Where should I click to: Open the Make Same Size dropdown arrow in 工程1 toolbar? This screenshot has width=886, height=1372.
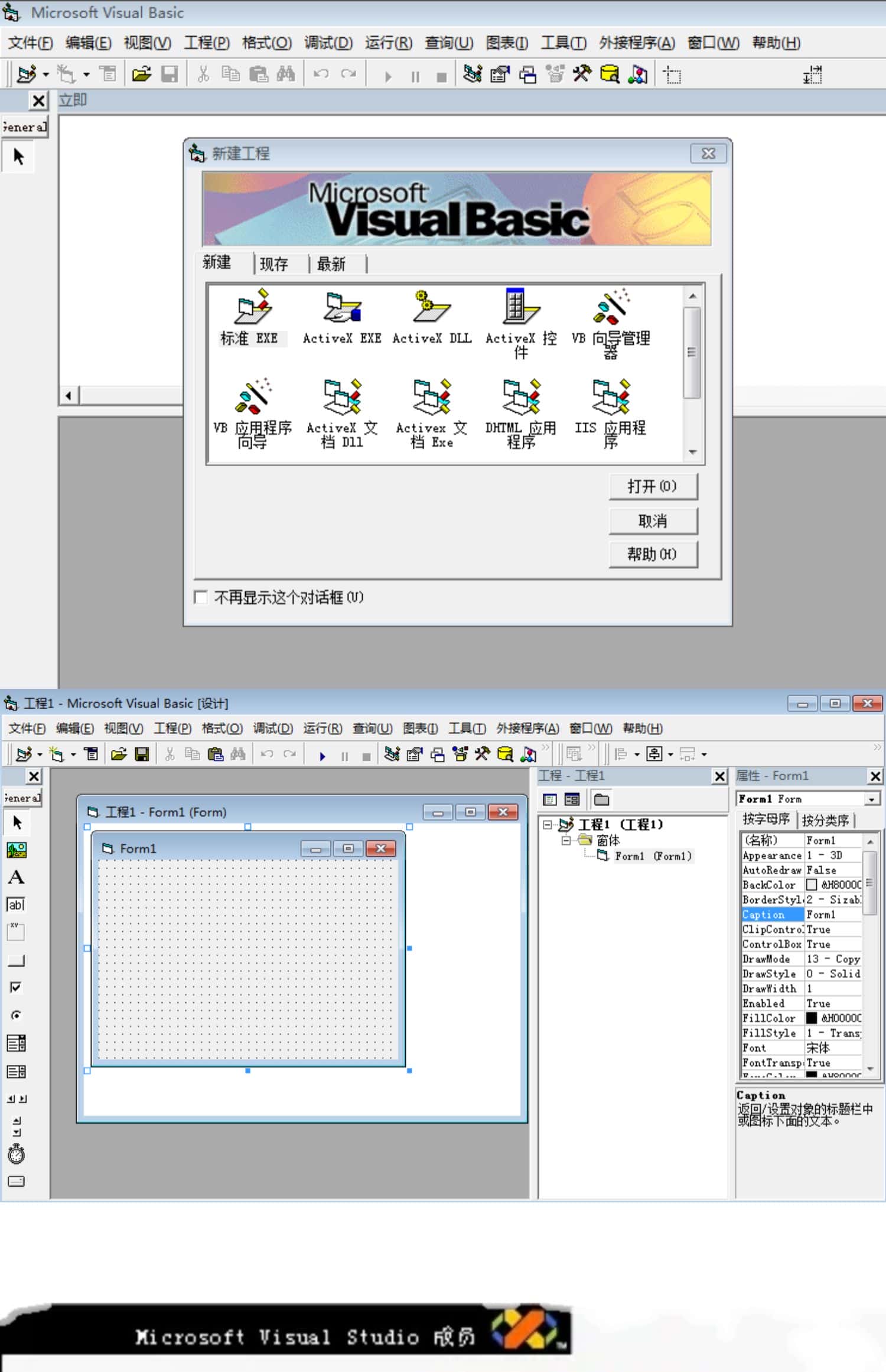704,755
